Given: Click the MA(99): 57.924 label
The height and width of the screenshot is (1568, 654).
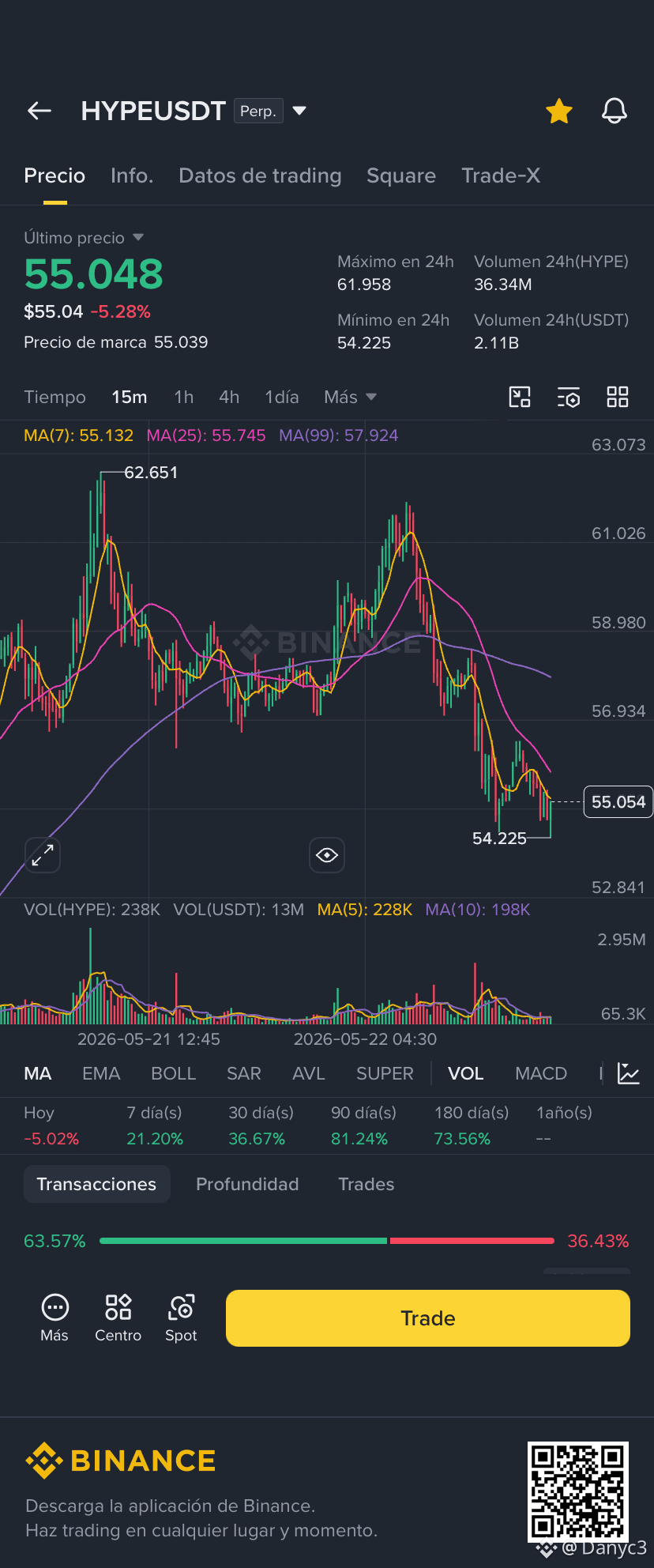Looking at the screenshot, I should [x=339, y=435].
